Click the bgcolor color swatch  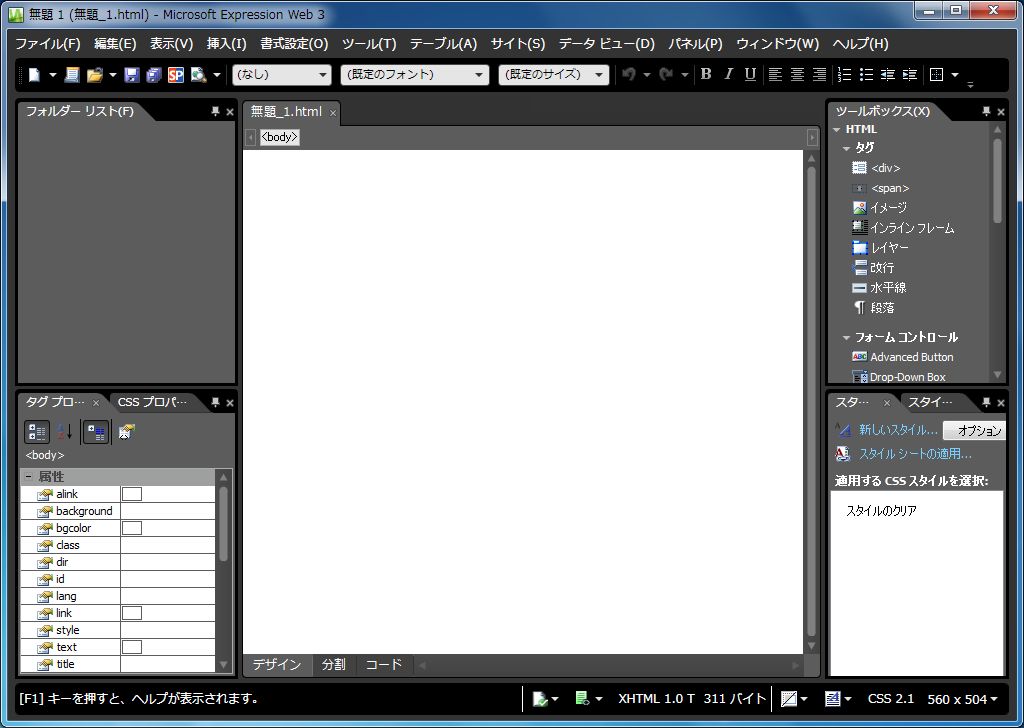(x=132, y=528)
